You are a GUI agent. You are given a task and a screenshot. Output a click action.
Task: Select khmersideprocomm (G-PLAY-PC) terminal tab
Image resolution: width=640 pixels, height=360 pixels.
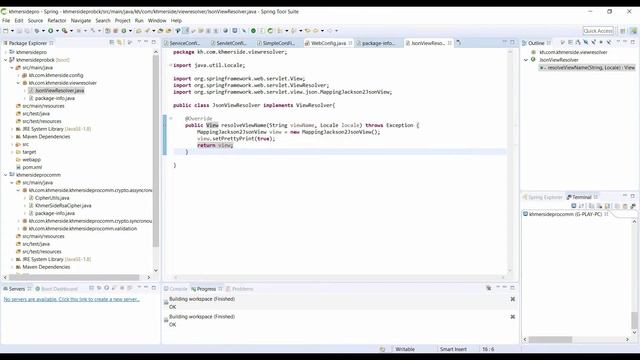tap(565, 214)
